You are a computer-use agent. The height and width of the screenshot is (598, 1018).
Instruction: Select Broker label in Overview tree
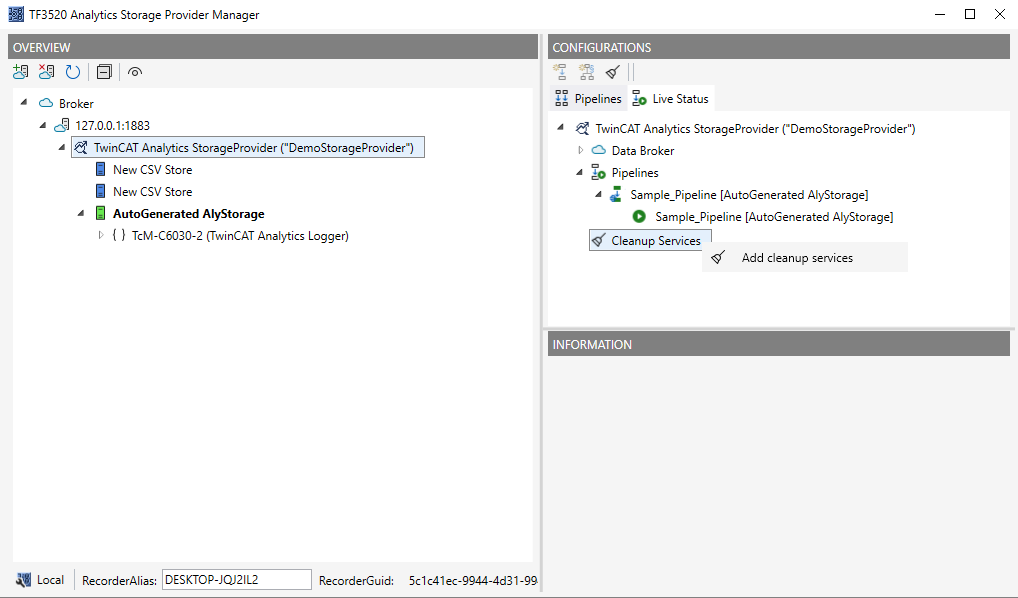(x=76, y=104)
